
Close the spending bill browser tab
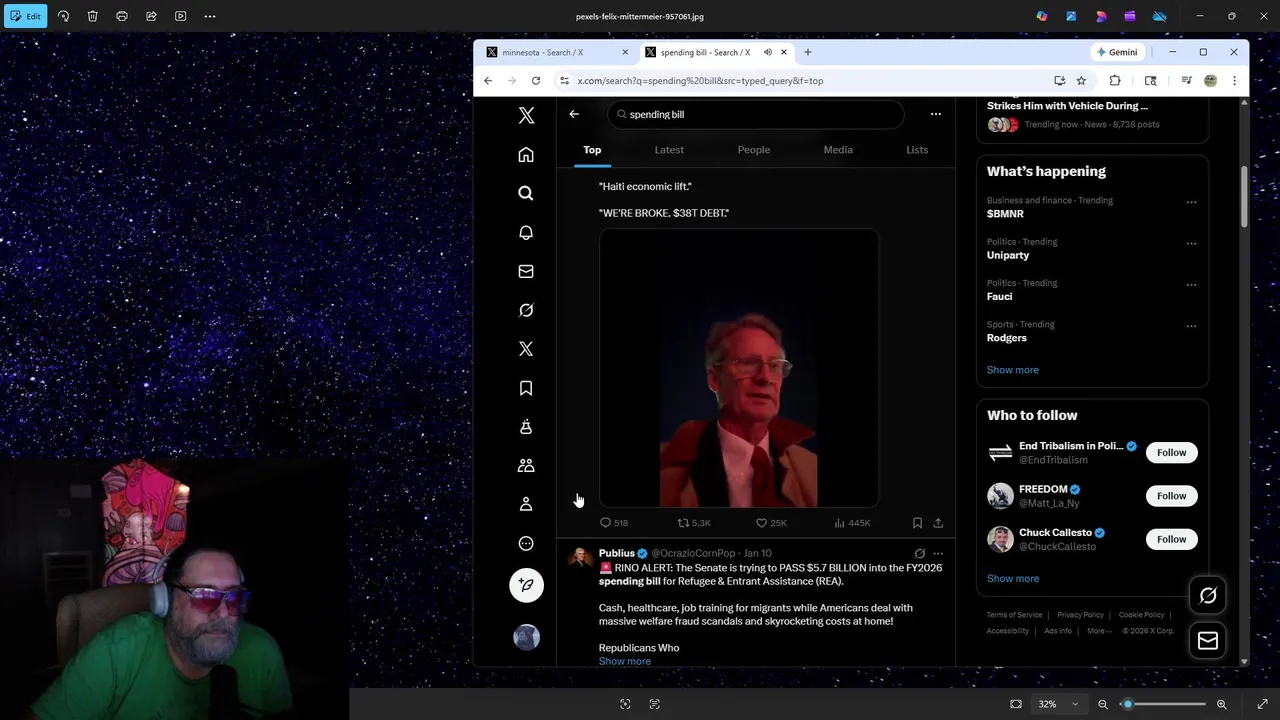[784, 52]
